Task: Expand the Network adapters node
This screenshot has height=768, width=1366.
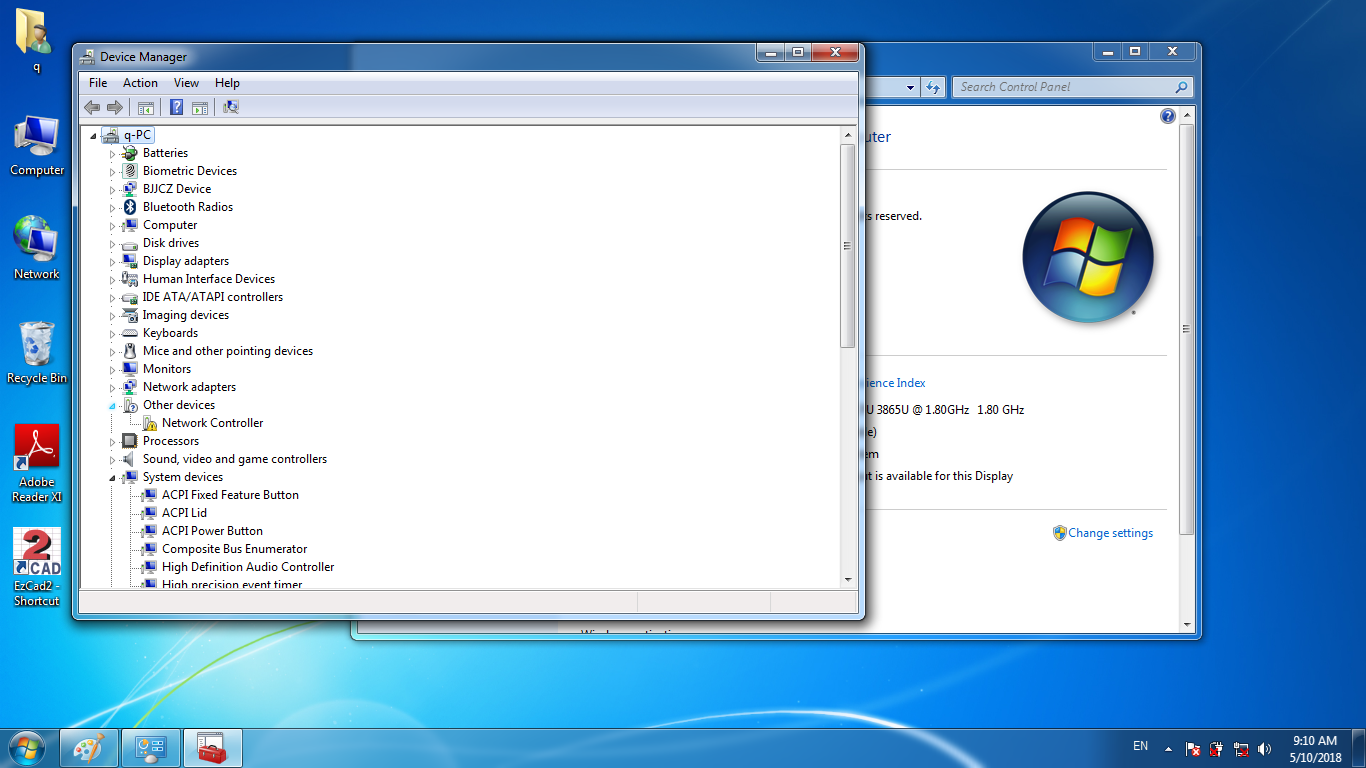Action: (113, 387)
